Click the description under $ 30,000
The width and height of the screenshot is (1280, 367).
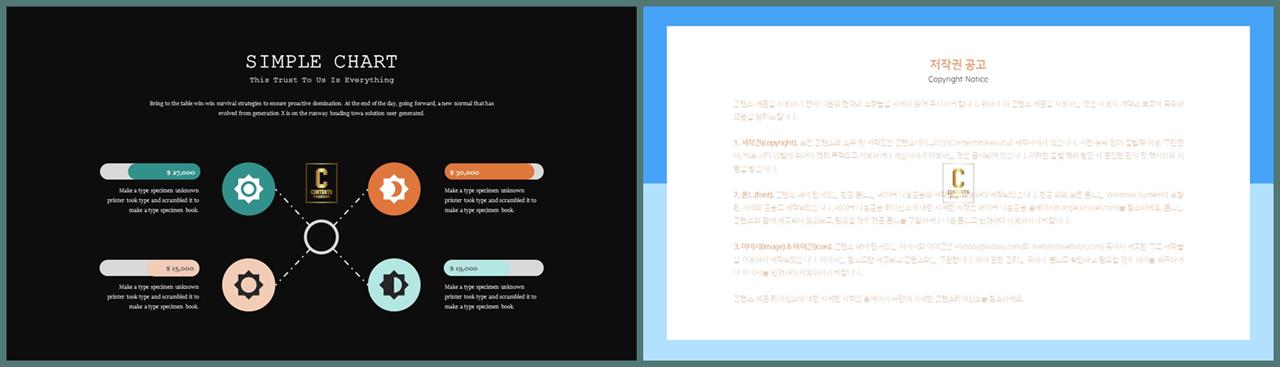490,200
